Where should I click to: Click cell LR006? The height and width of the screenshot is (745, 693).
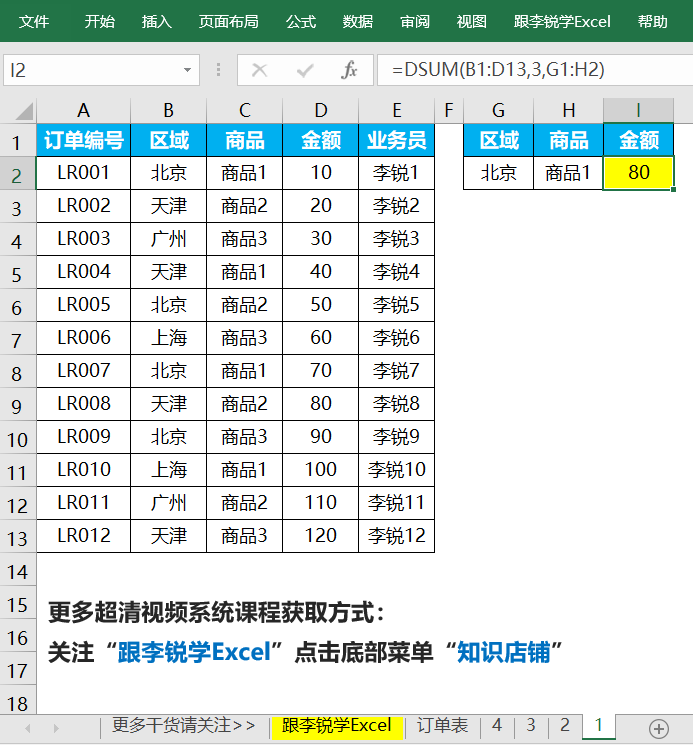(84, 338)
